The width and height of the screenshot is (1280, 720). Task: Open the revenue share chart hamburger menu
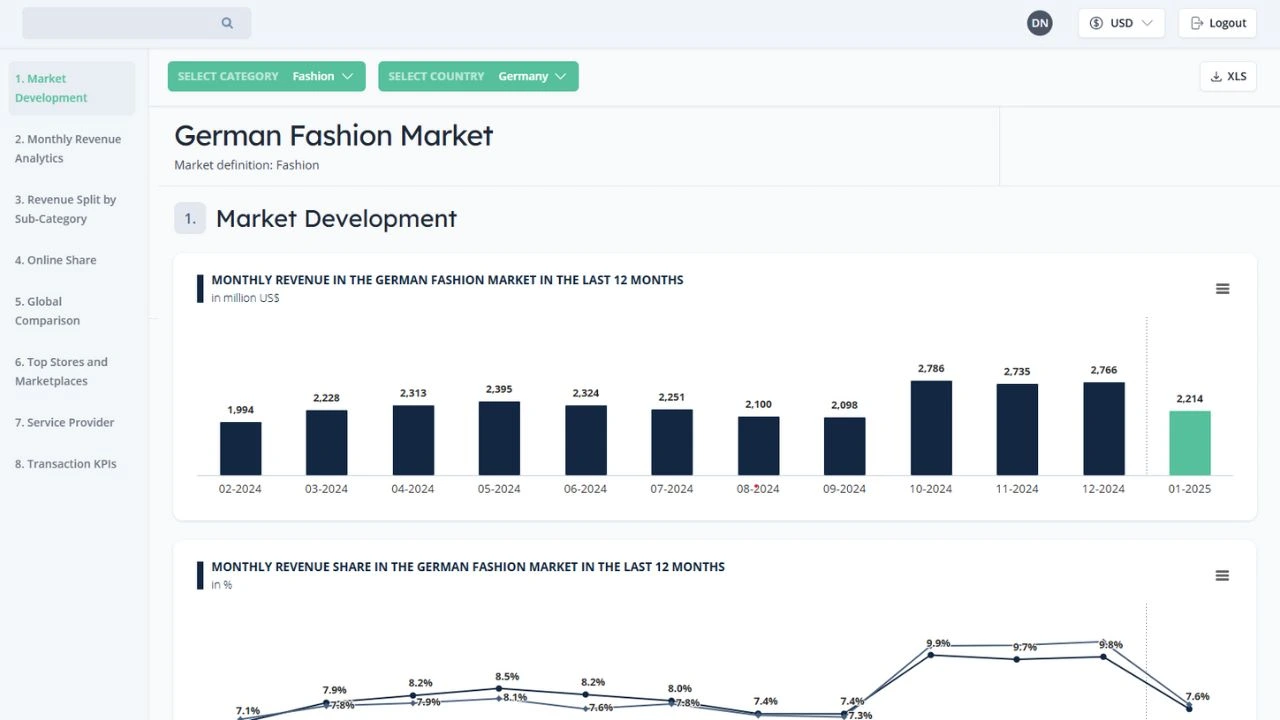pyautogui.click(x=1222, y=575)
